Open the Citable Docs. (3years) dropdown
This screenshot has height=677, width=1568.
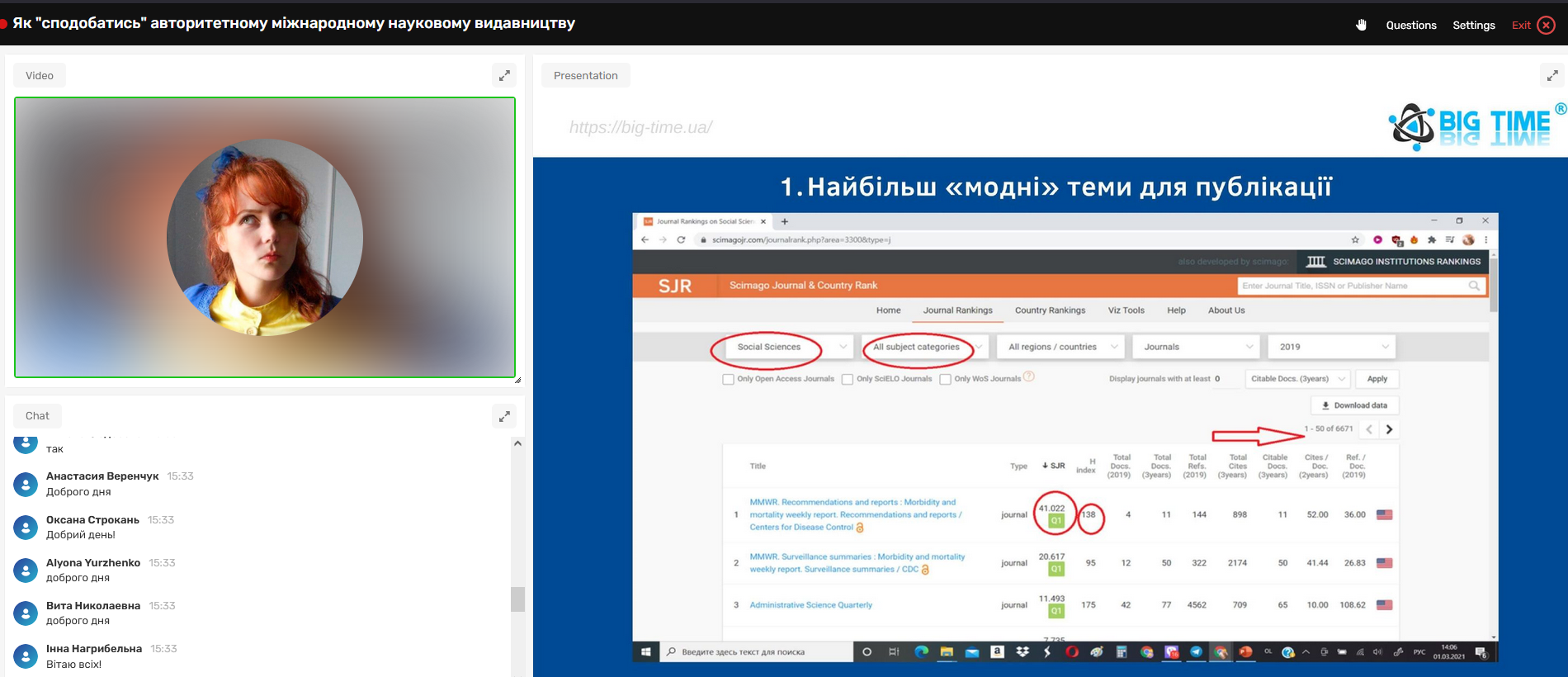click(1297, 379)
